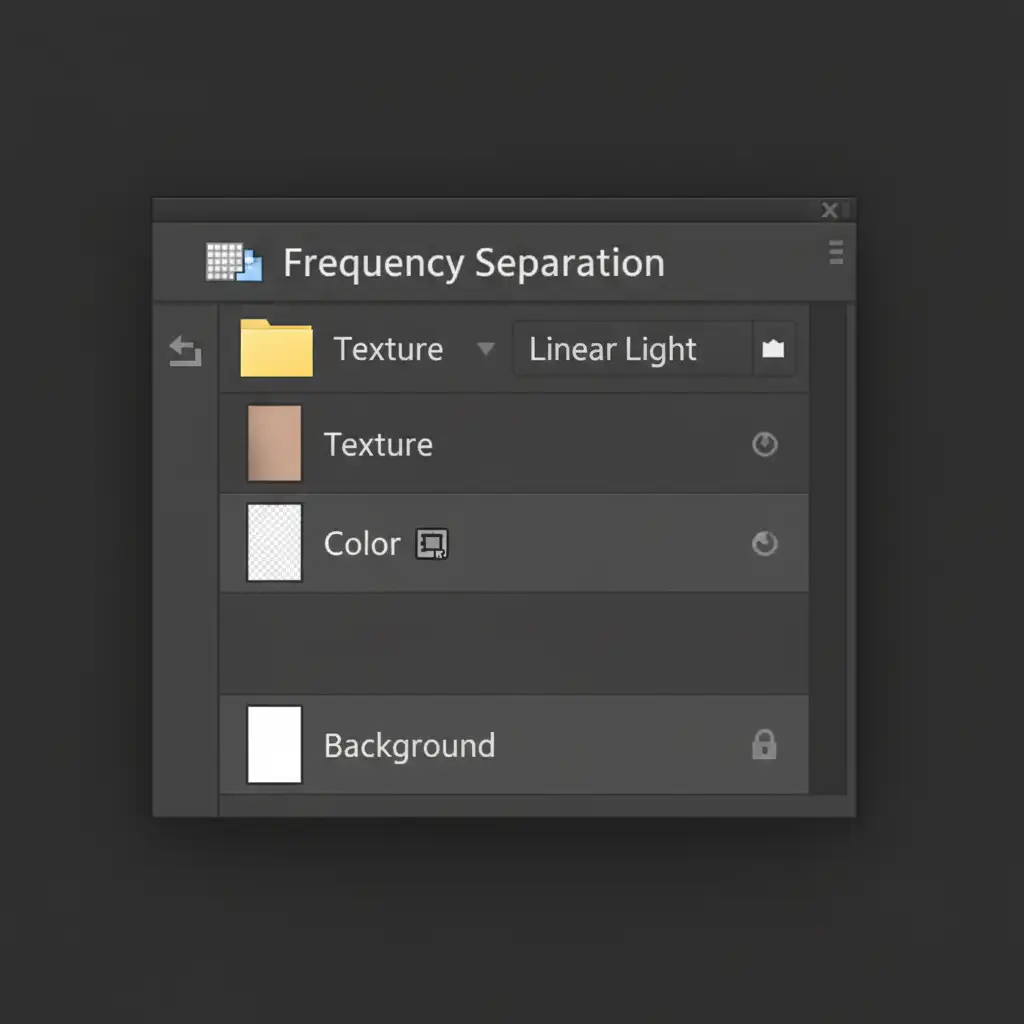Close the Frequency Separation panel

click(829, 210)
